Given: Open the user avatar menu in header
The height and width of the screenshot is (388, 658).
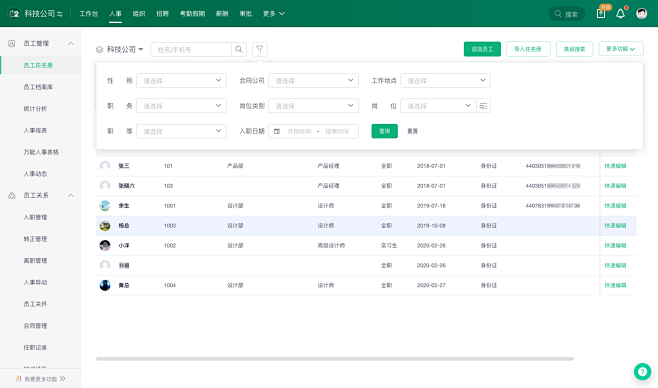Looking at the screenshot, I should 641,14.
